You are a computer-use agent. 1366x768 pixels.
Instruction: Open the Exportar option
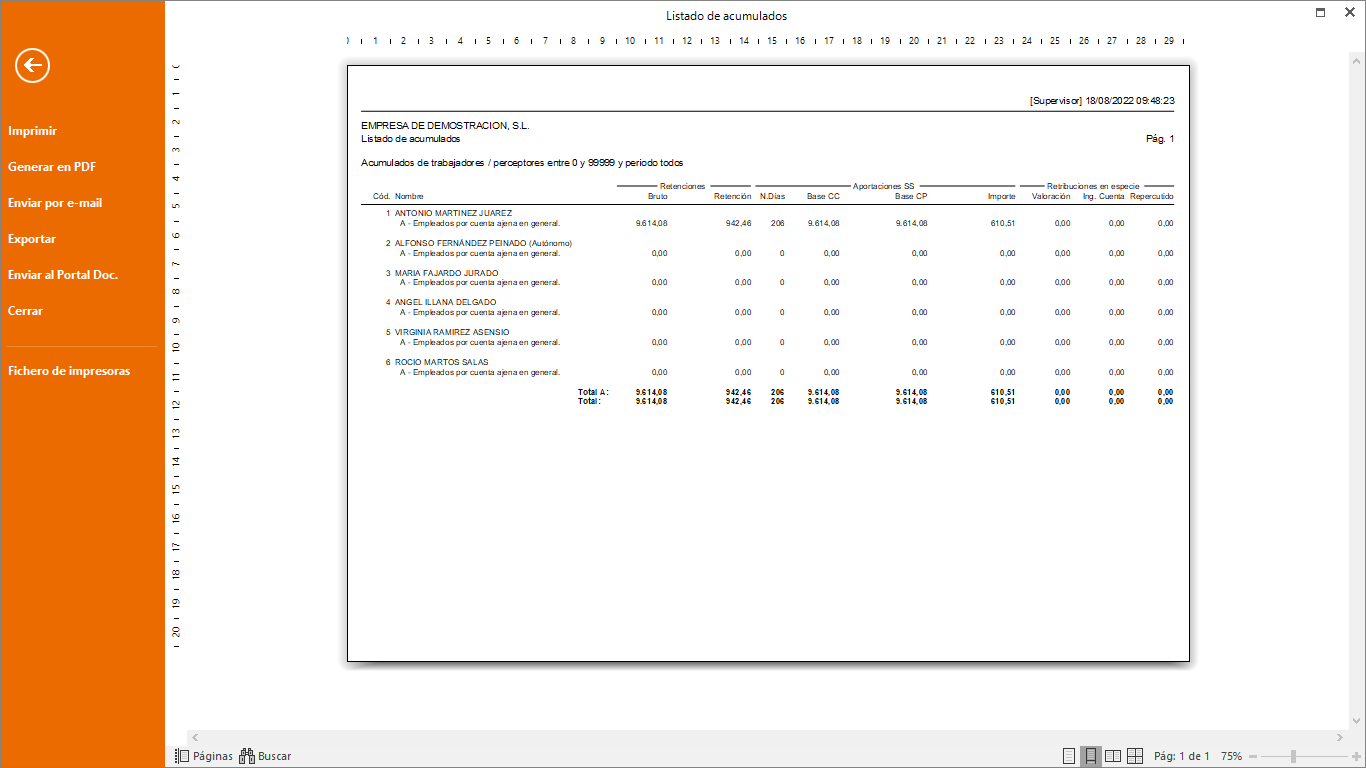[32, 239]
